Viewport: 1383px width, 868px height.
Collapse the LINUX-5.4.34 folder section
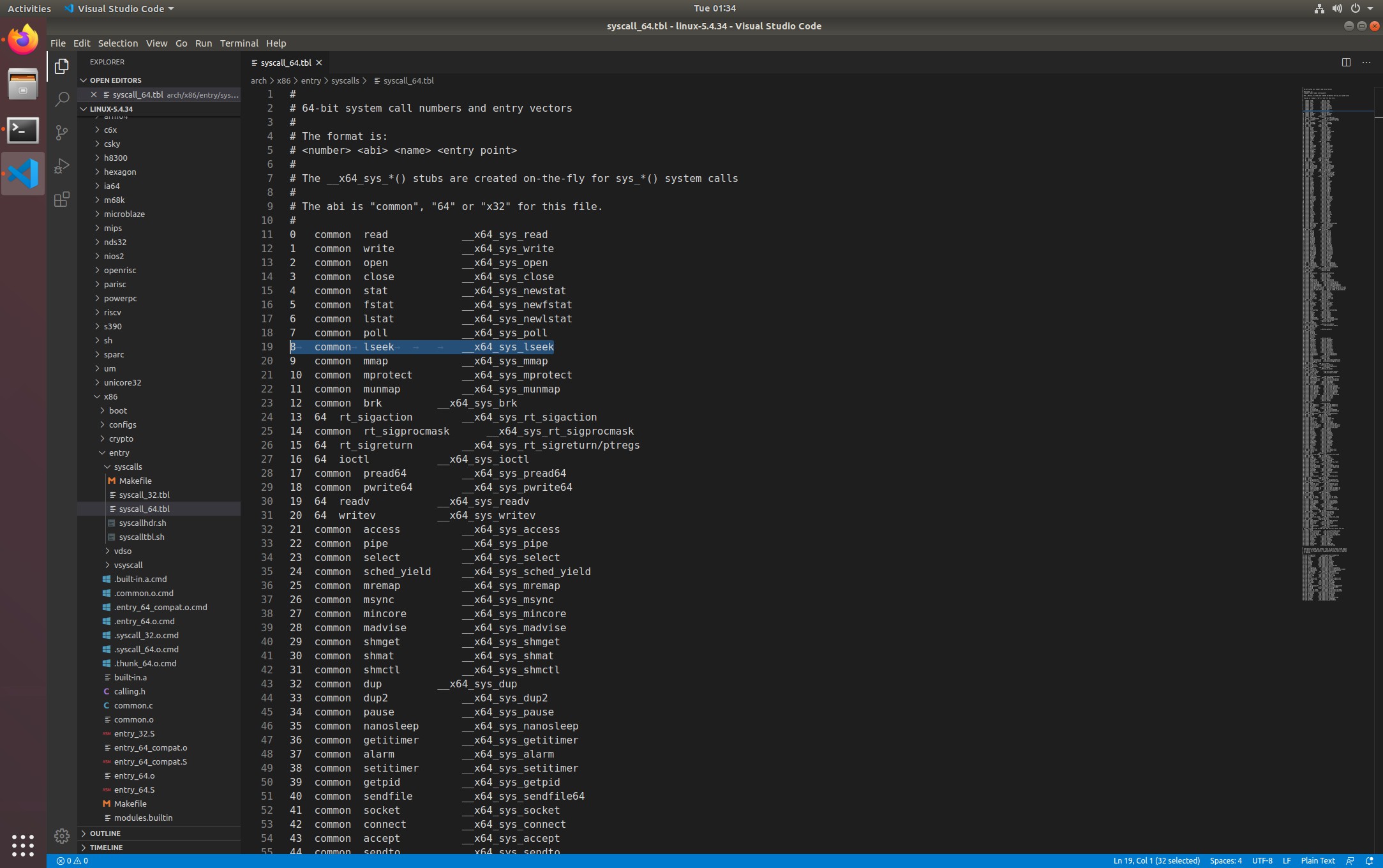[x=159, y=109]
